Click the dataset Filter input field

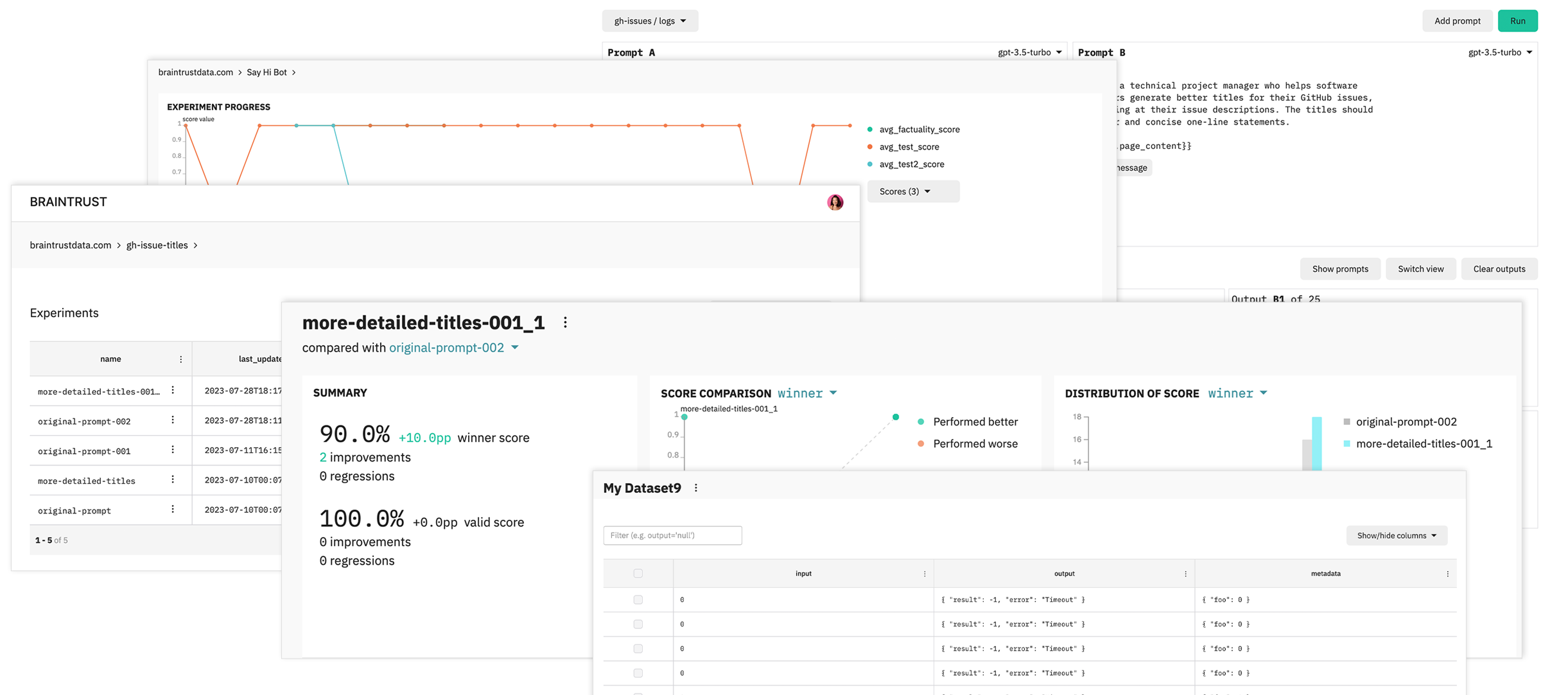[x=672, y=536]
